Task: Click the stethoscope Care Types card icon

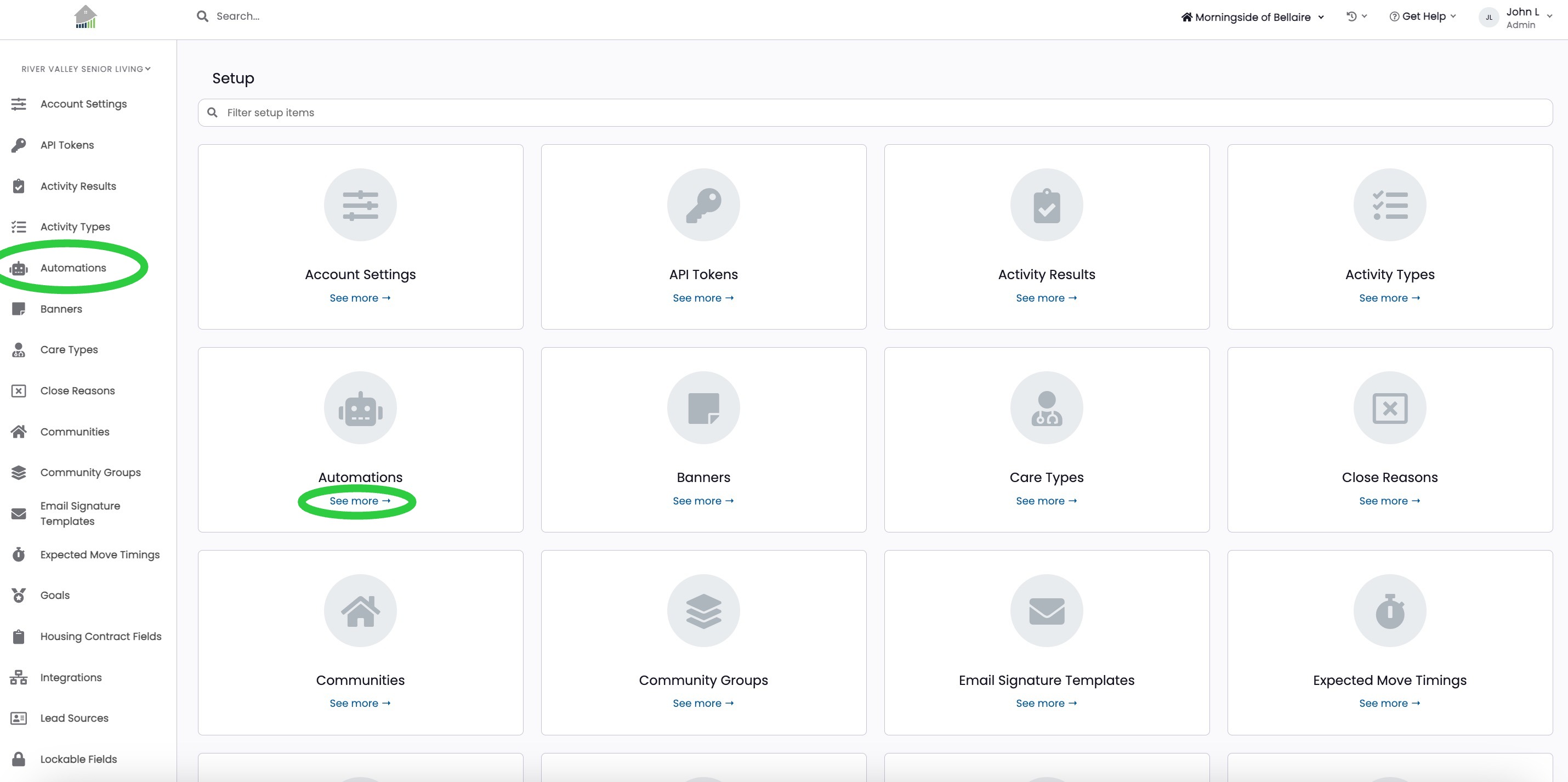Action: pos(1047,407)
